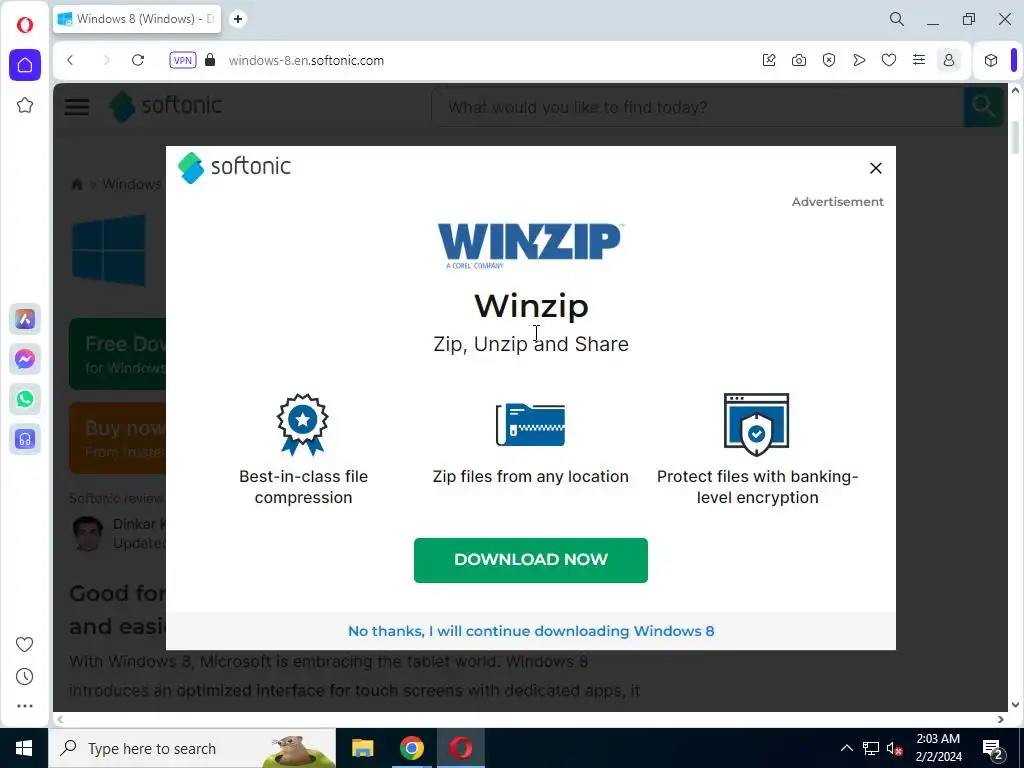The width and height of the screenshot is (1024, 768).
Task: Click the Opera logo menu icon
Action: point(25,25)
